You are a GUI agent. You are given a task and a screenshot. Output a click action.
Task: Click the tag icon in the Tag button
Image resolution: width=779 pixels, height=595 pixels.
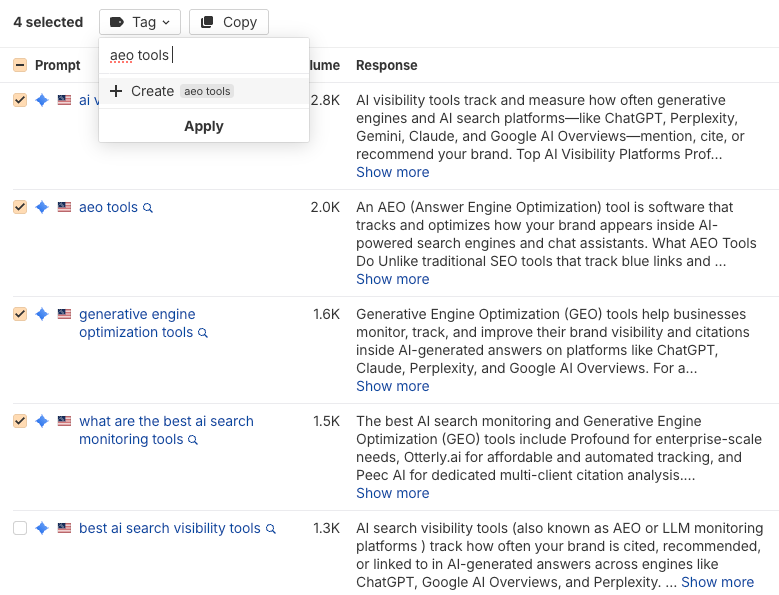click(x=116, y=22)
